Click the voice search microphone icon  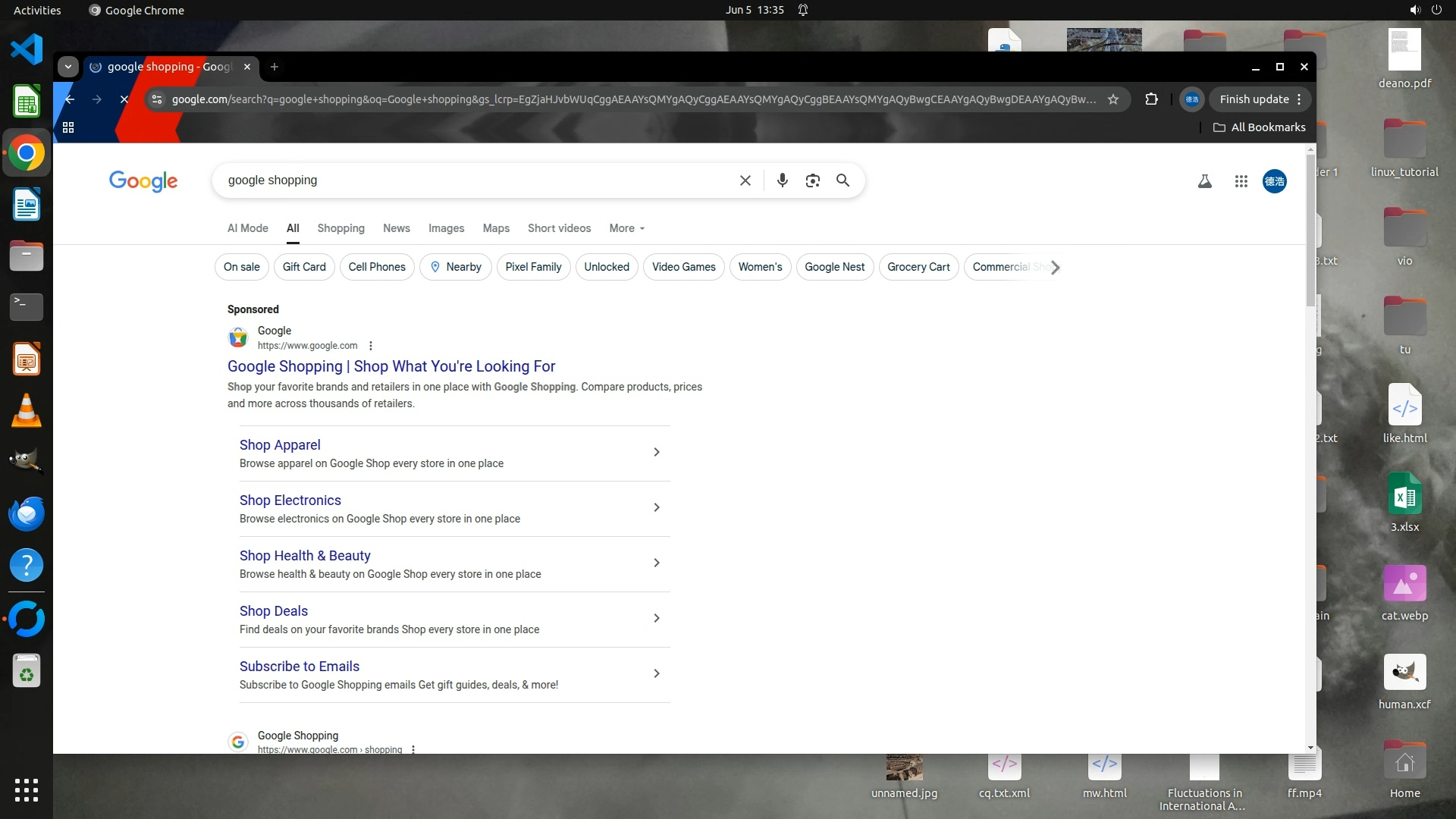[782, 180]
